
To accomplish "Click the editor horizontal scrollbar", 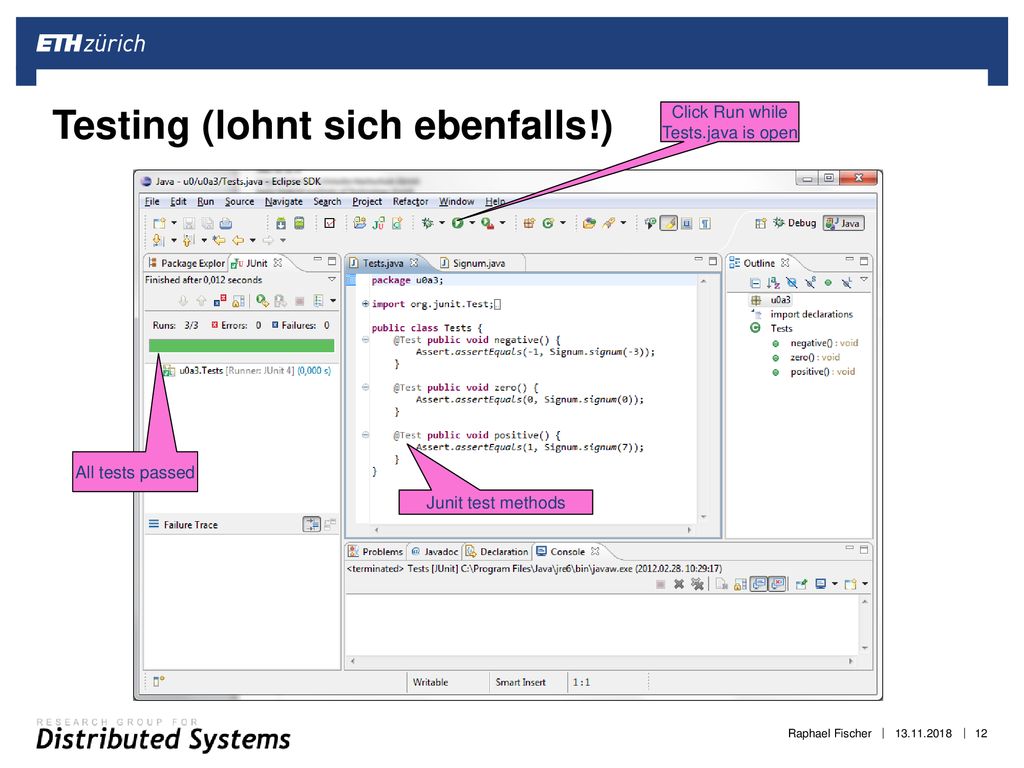I will 532,530.
